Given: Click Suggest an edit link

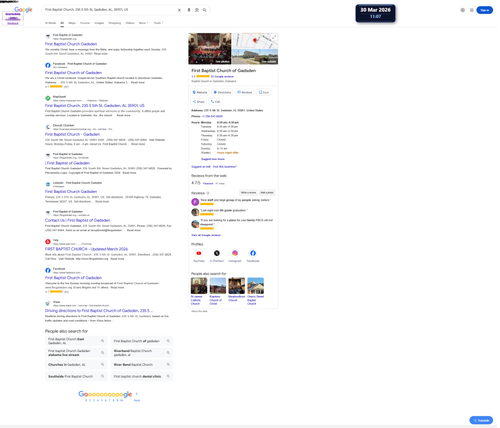Looking at the screenshot, I should pyautogui.click(x=201, y=167).
